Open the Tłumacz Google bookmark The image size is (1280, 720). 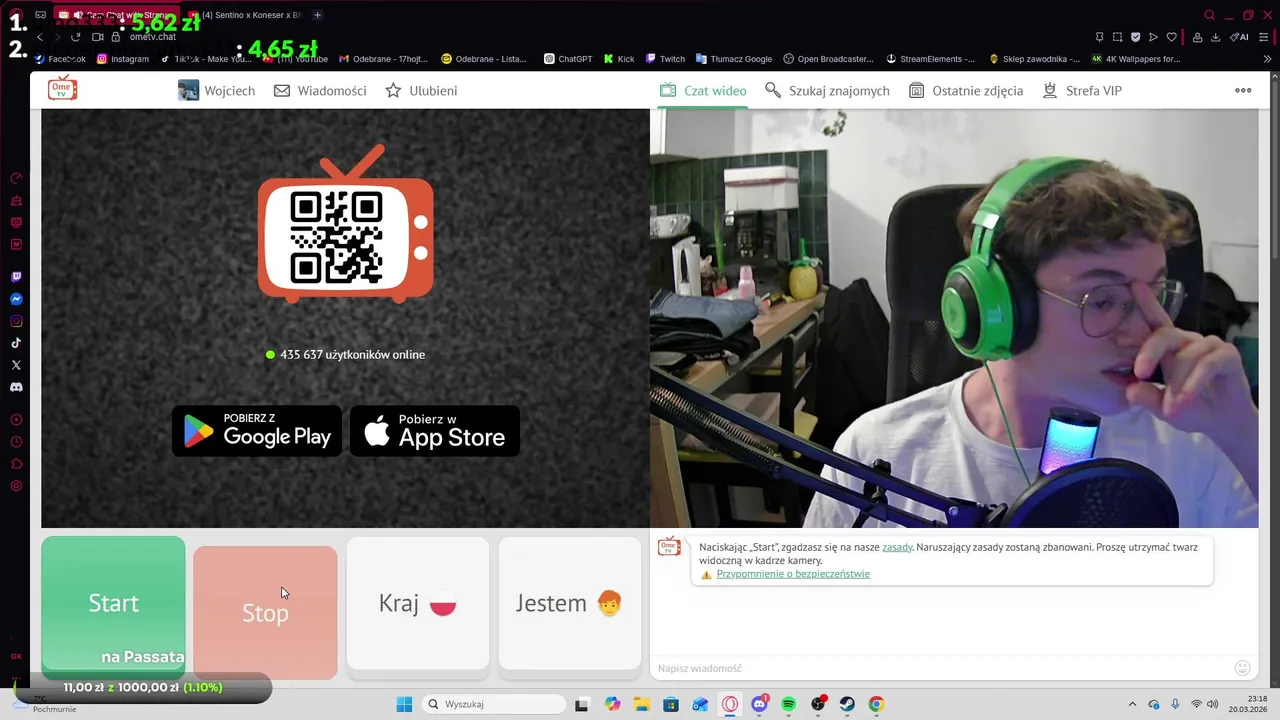pyautogui.click(x=734, y=59)
